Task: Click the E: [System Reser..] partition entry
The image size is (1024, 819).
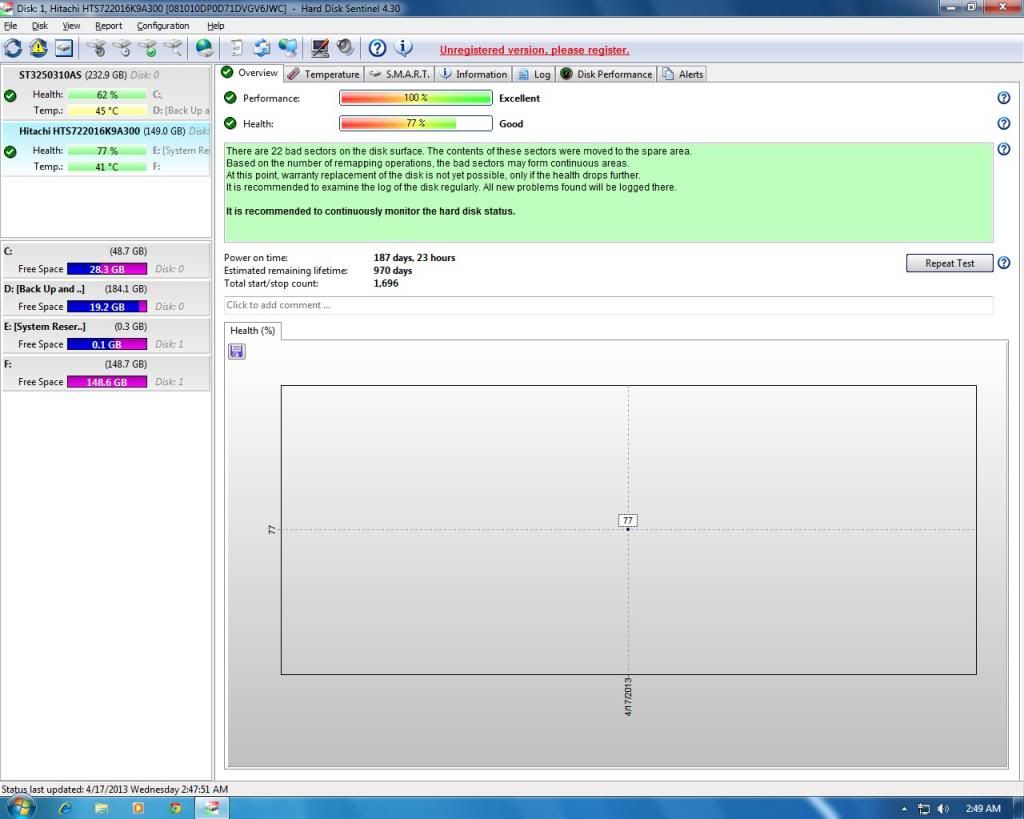Action: pos(106,335)
